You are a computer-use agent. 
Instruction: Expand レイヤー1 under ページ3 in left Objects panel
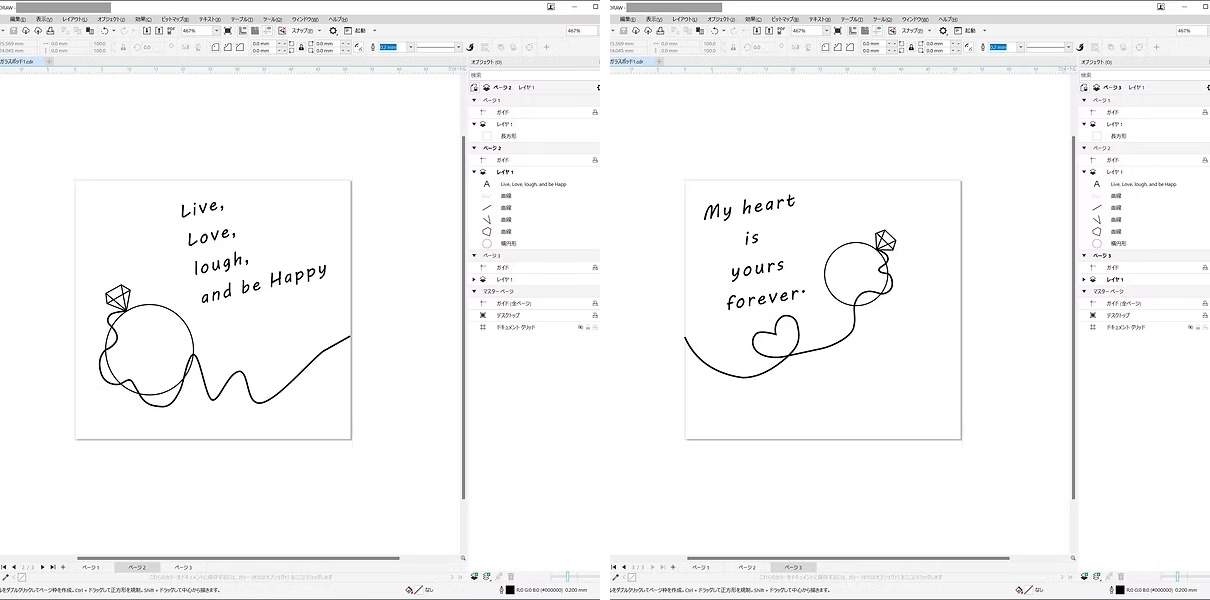[x=474, y=280]
